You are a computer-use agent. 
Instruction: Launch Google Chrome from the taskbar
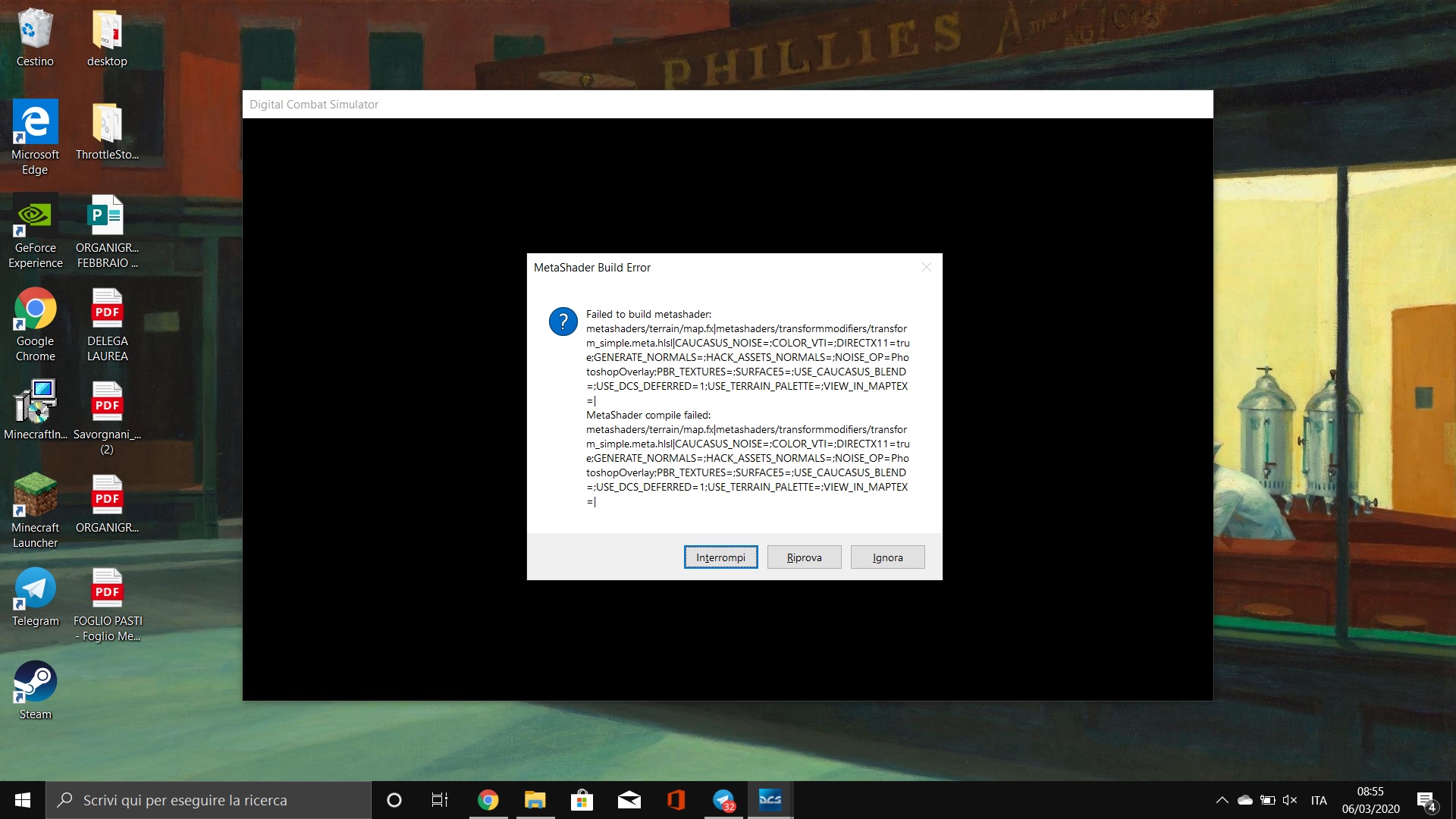tap(488, 800)
